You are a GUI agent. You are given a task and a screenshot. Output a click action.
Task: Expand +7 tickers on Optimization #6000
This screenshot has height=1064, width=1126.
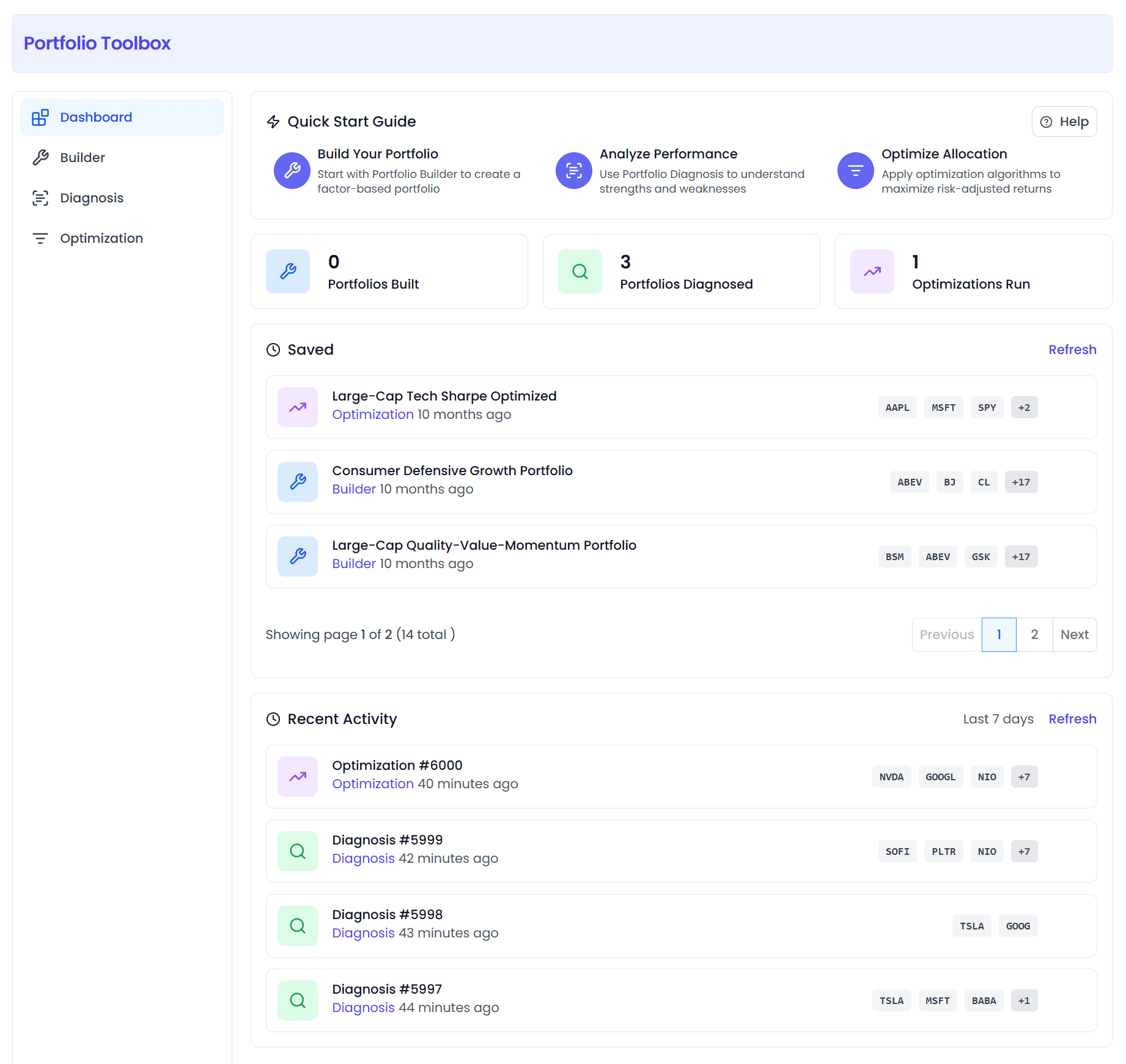point(1024,777)
